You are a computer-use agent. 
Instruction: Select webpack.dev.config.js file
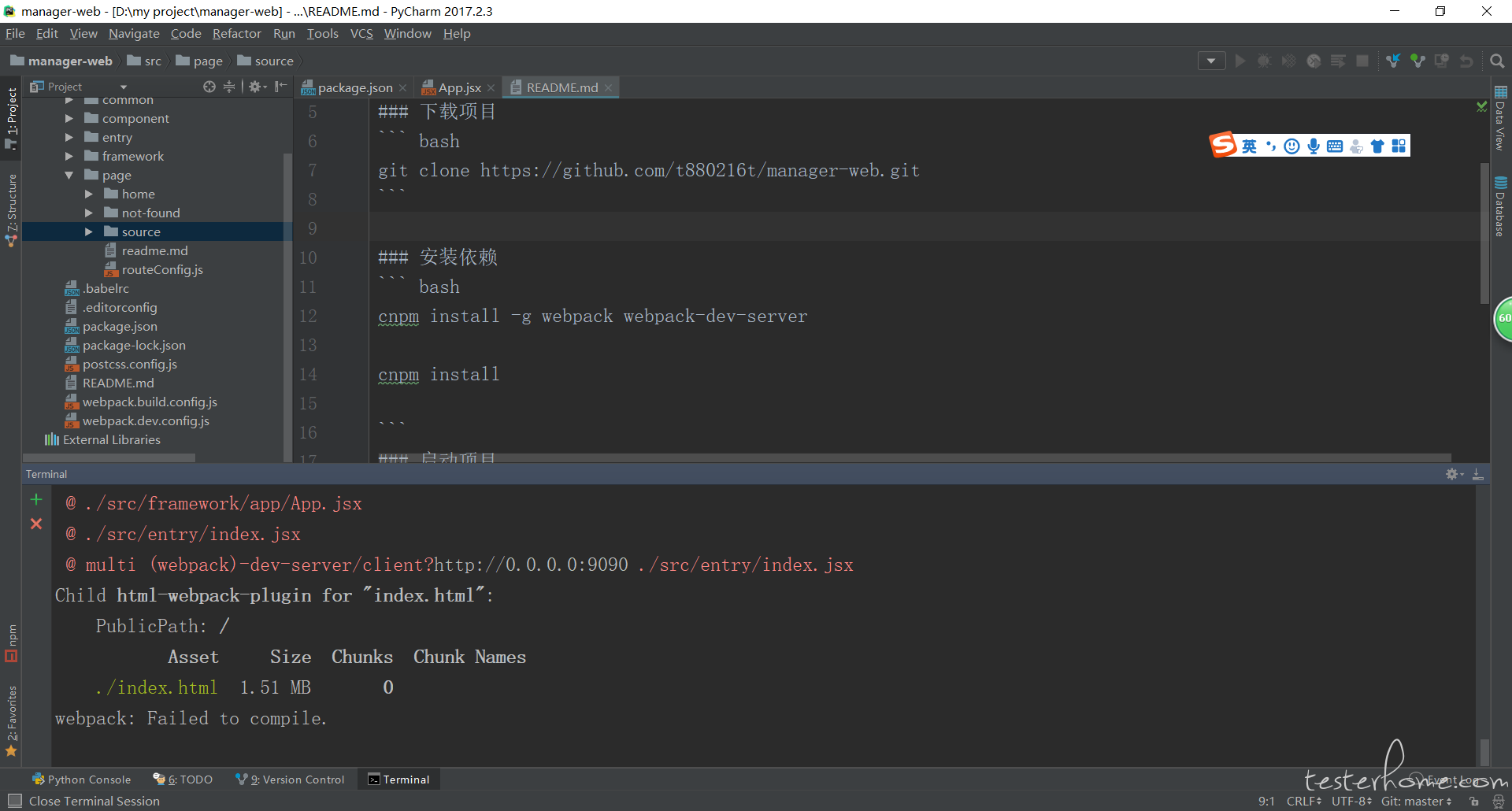pyautogui.click(x=146, y=420)
